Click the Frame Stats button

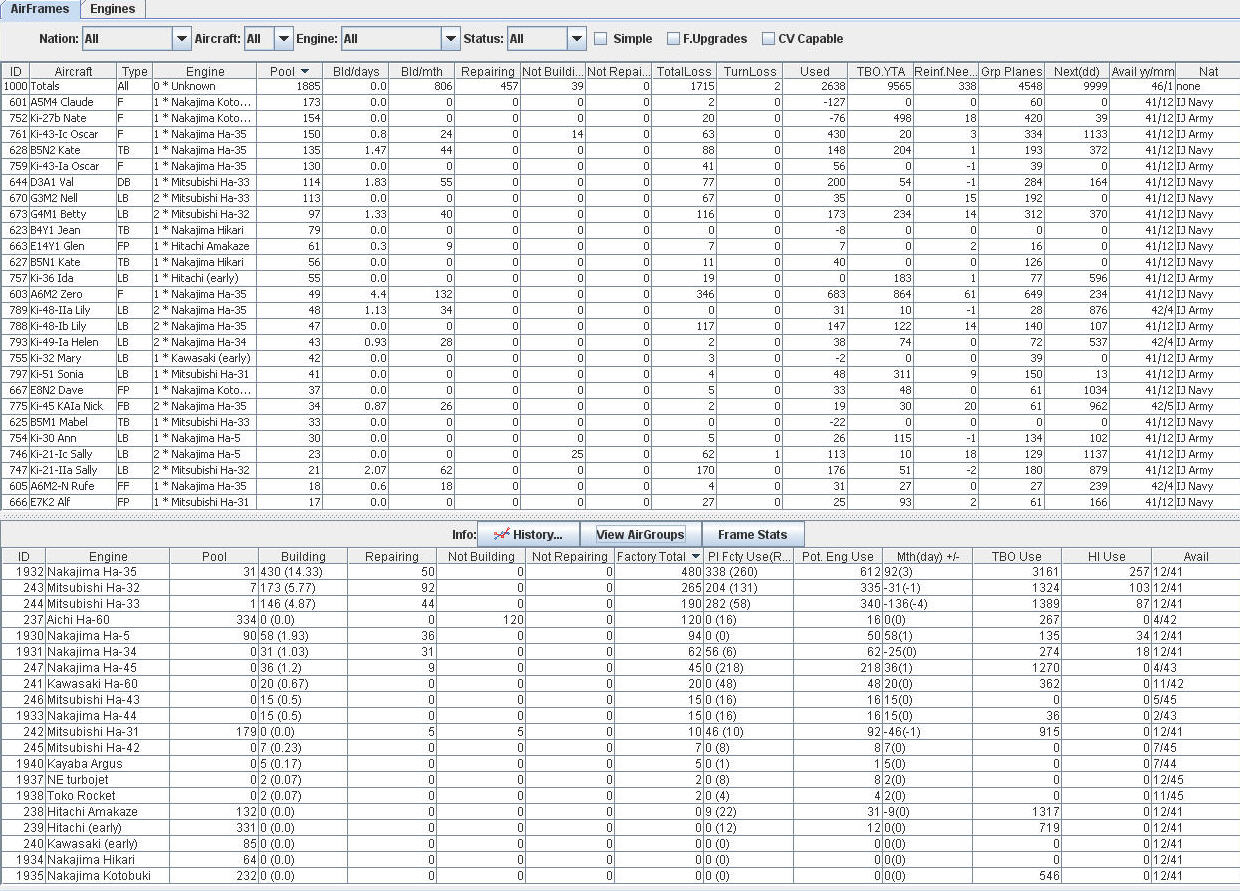click(752, 534)
